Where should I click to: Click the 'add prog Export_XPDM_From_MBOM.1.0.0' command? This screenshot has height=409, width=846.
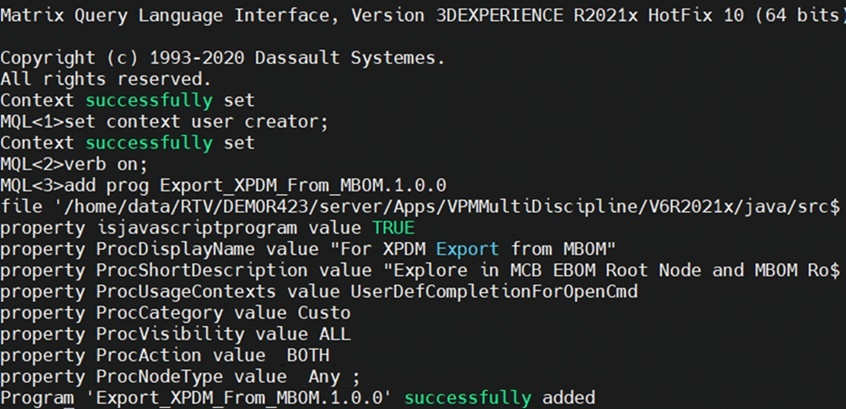tap(256, 186)
